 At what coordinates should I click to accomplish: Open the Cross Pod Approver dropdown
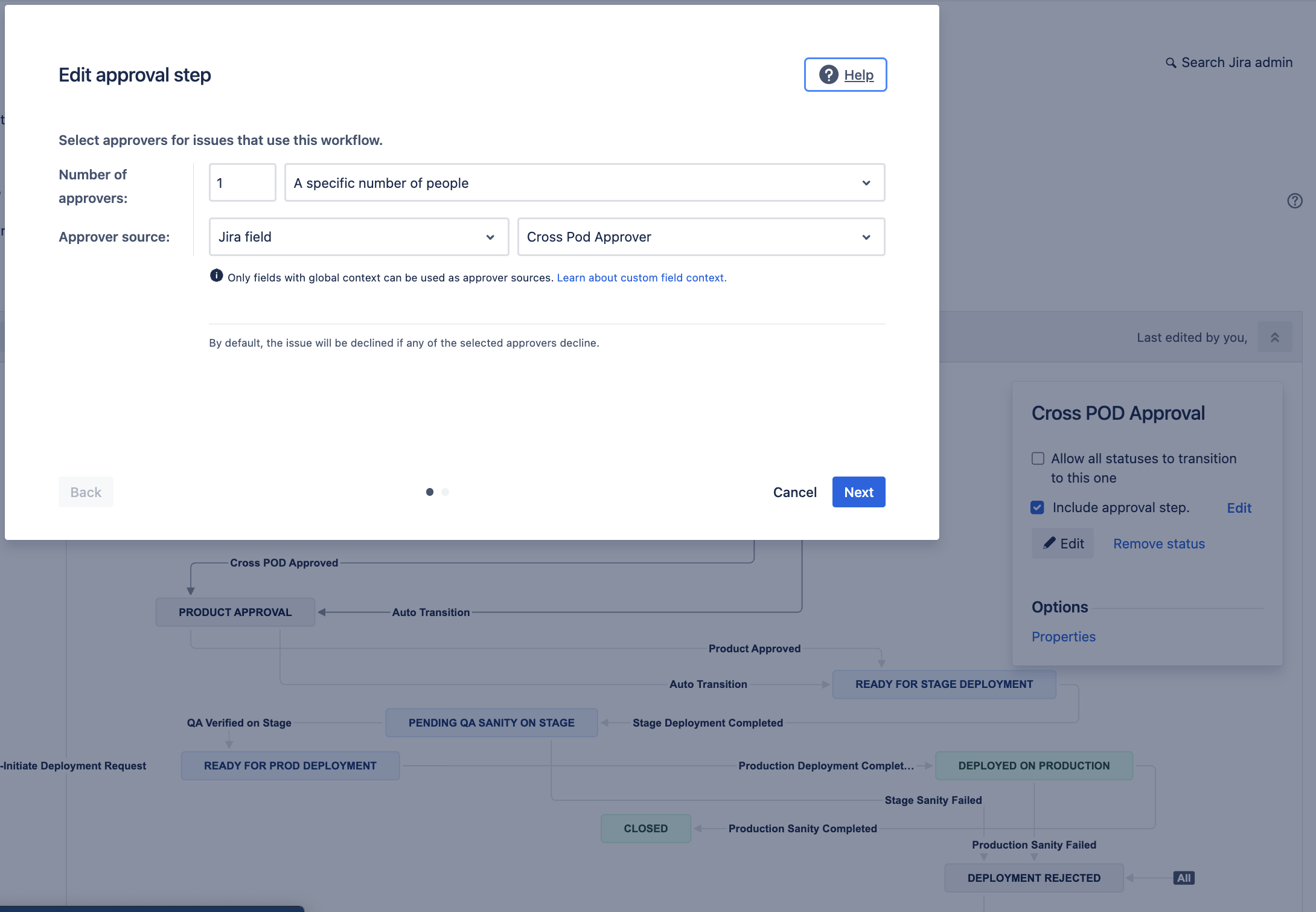[x=700, y=237]
